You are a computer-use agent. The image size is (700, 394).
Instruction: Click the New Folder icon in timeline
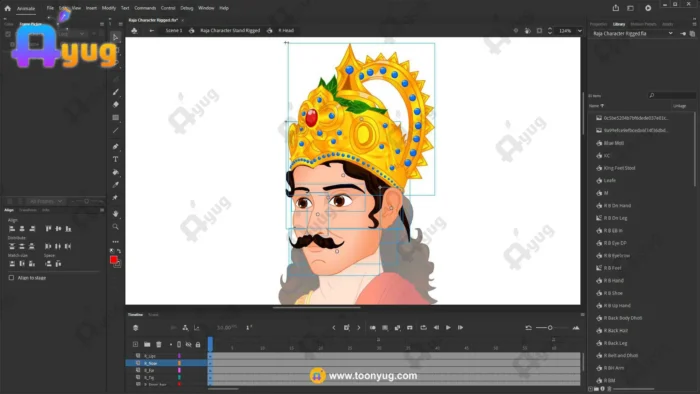(x=147, y=344)
